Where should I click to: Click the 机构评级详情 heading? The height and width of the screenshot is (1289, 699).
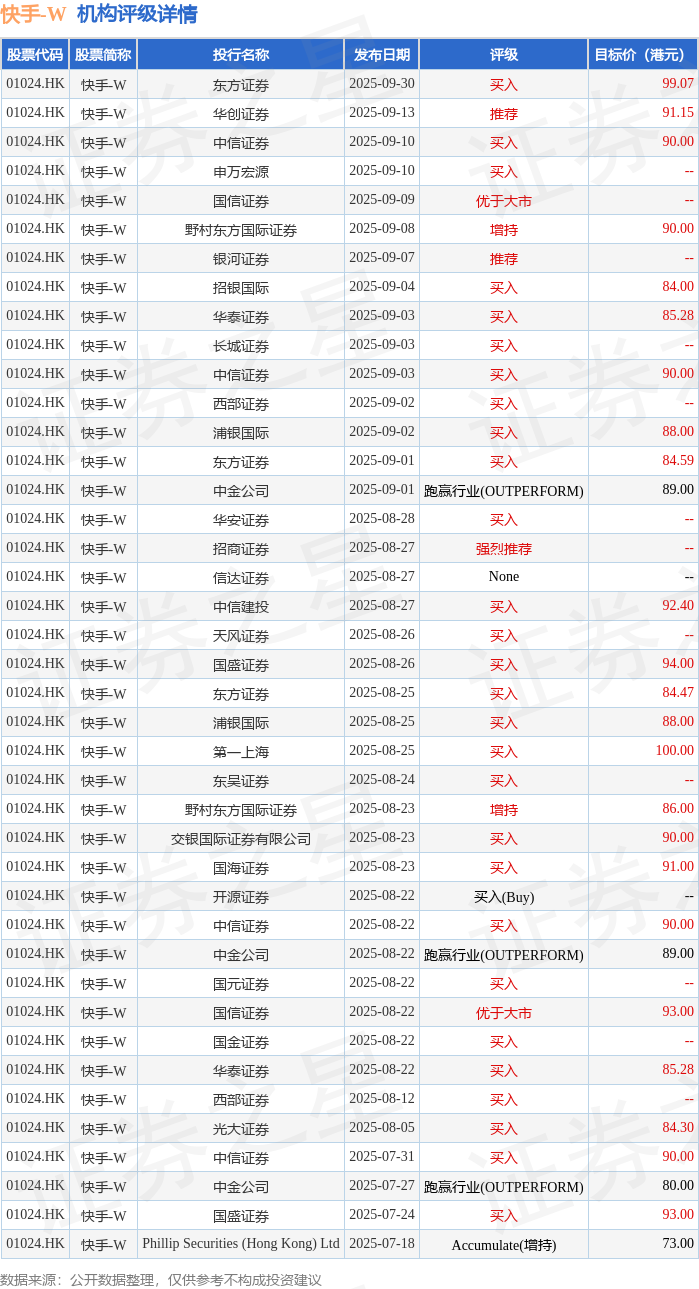click(x=137, y=15)
